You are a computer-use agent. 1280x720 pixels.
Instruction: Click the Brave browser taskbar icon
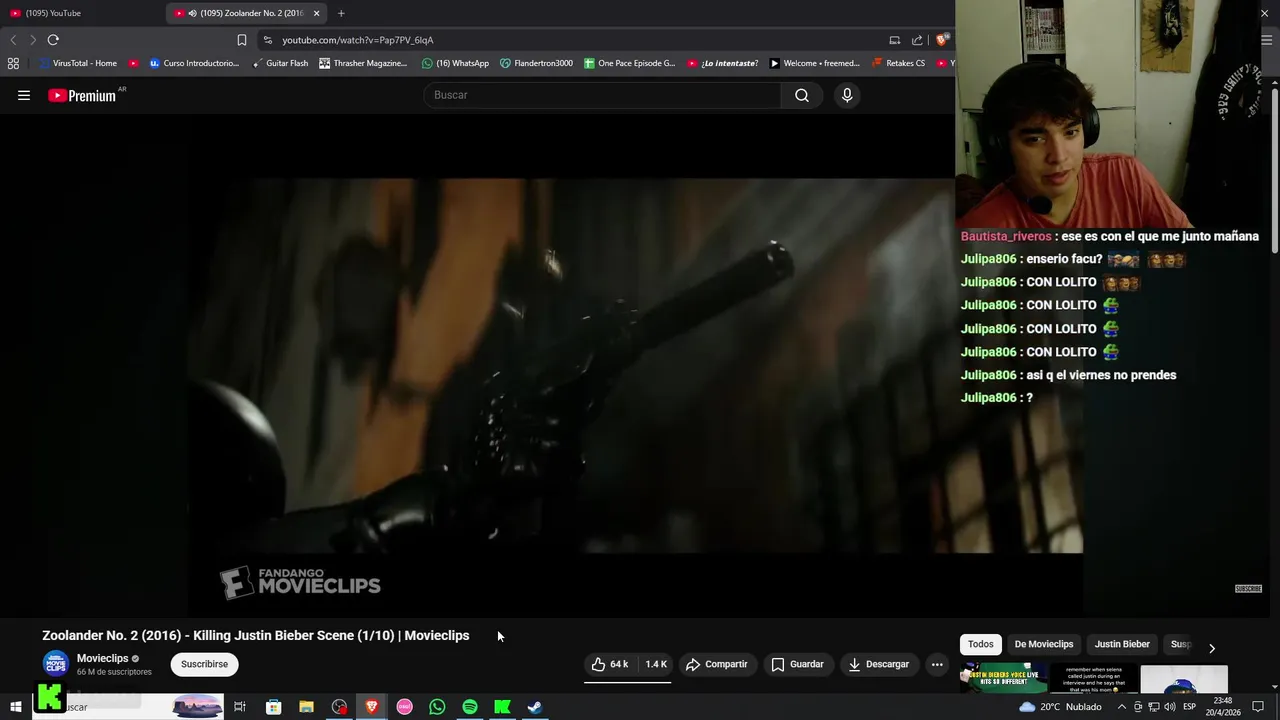[x=372, y=707]
